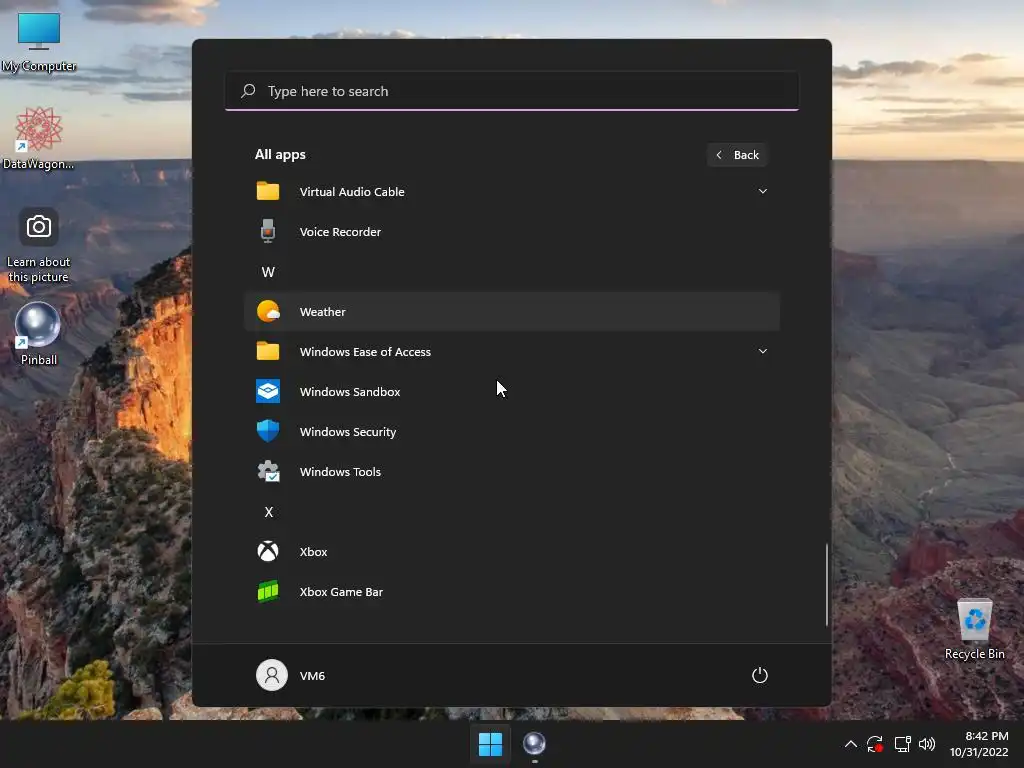This screenshot has height=768, width=1024.
Task: Select the My Computer desktop icon
Action: (x=39, y=40)
